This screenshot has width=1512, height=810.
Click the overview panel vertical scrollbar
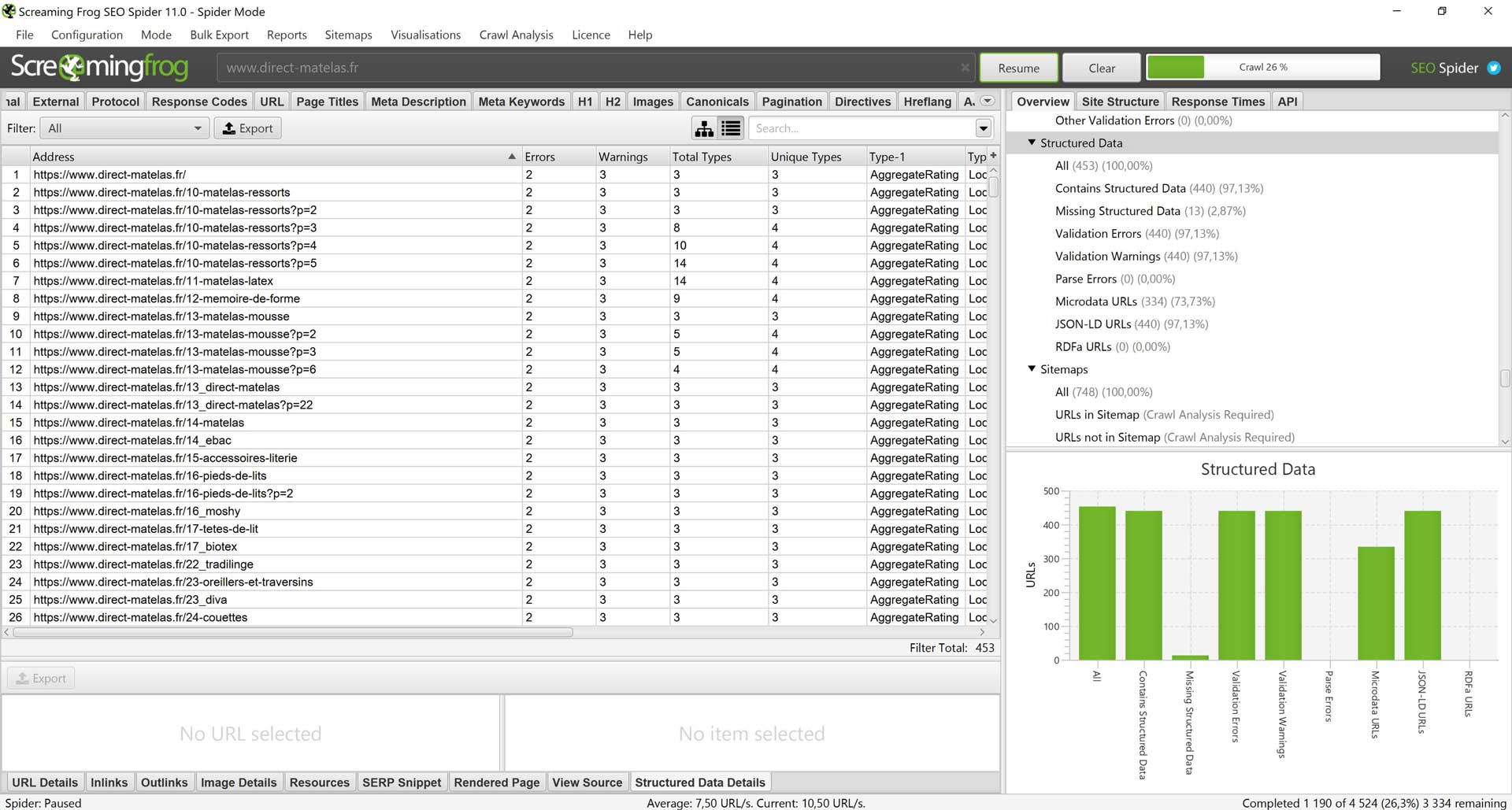point(1504,379)
